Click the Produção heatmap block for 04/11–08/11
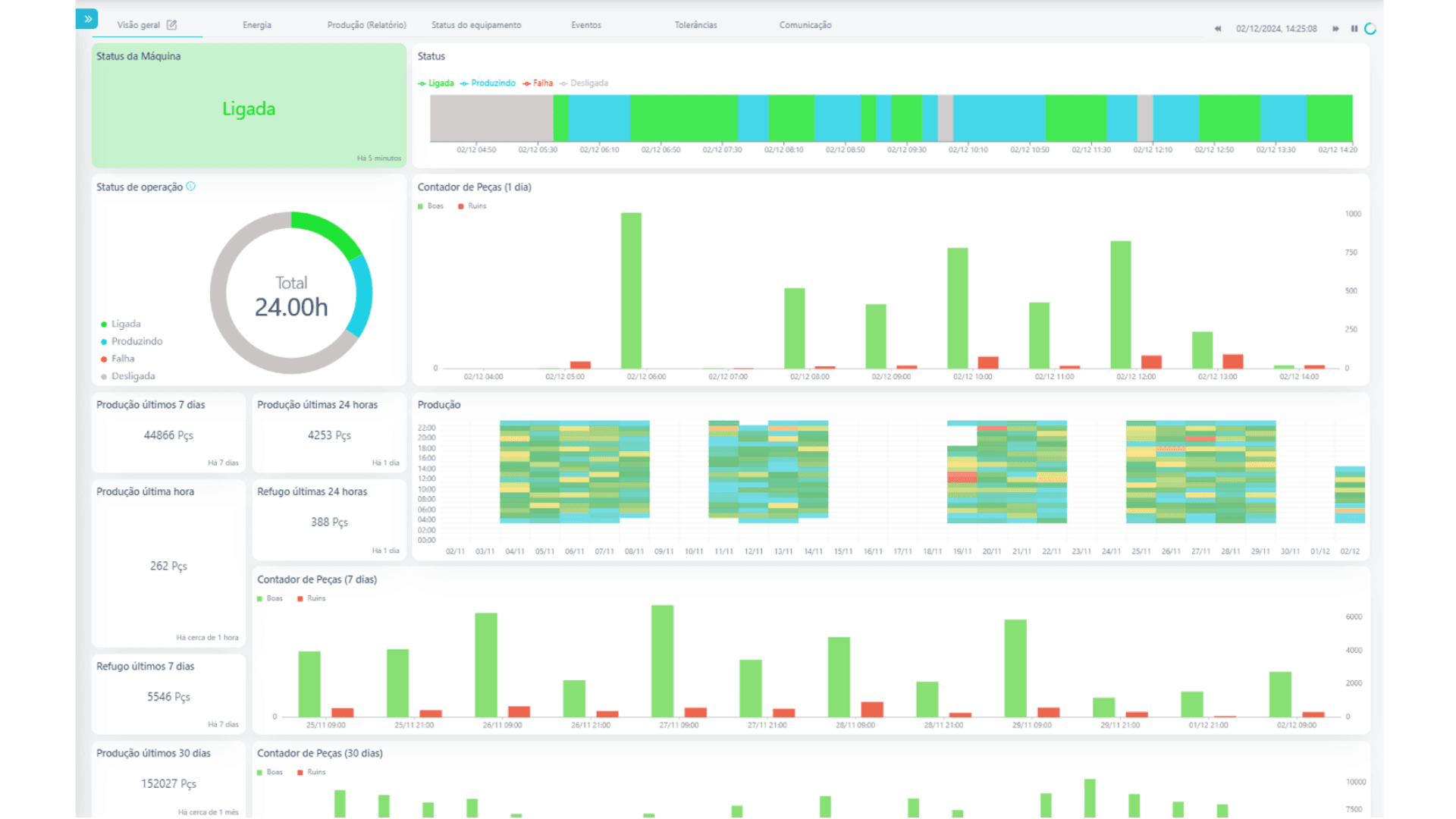This screenshot has height=819, width=1456. coord(575,472)
